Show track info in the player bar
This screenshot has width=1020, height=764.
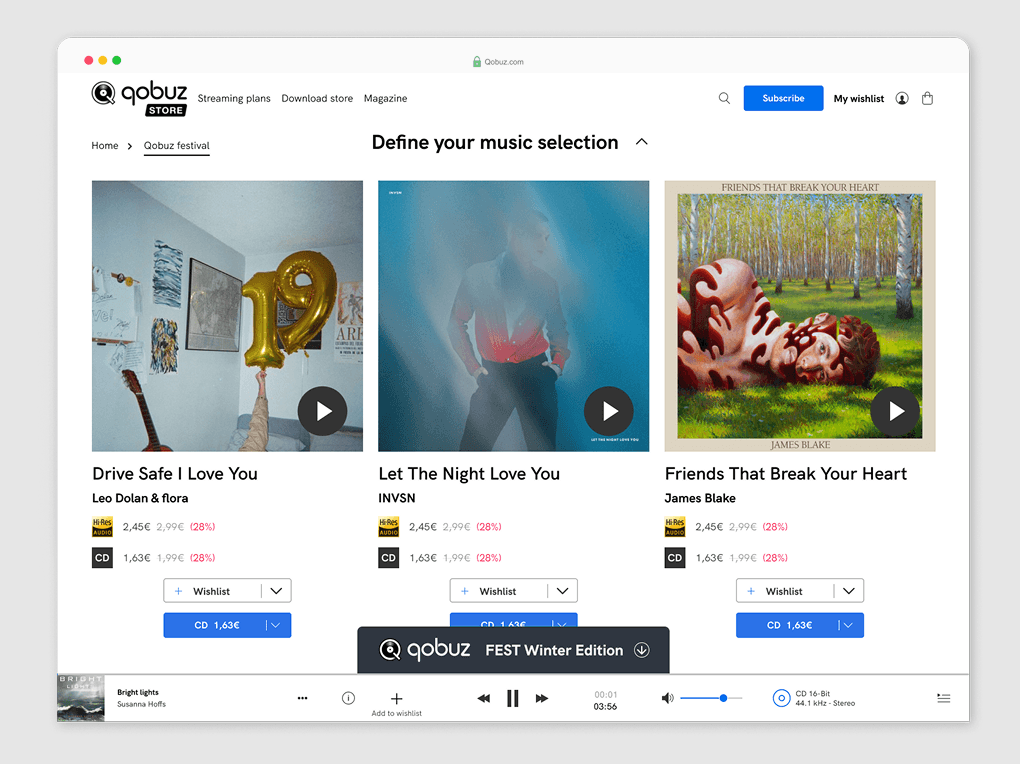click(349, 698)
